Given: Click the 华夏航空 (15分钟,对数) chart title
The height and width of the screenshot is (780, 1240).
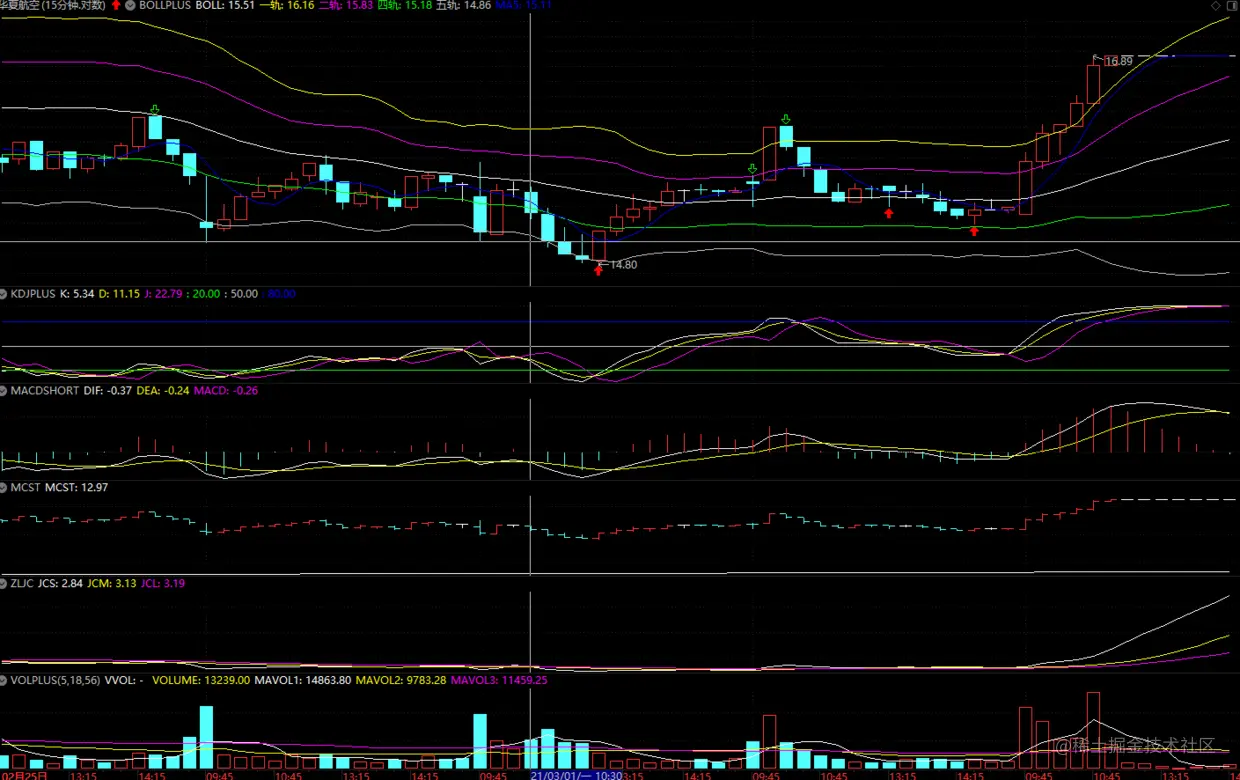Looking at the screenshot, I should click(x=54, y=5).
